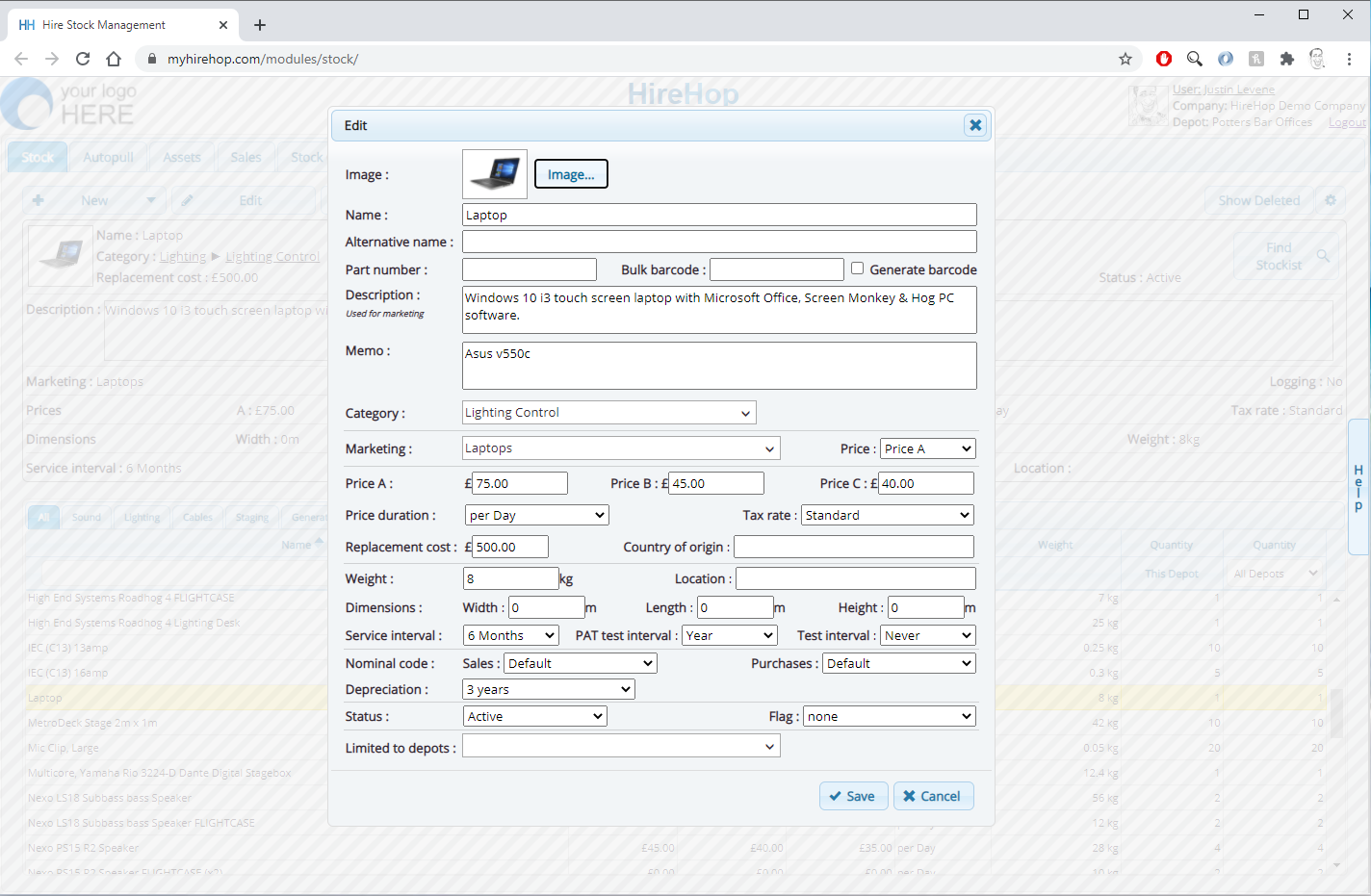Change the Depreciation dropdown value

coord(548,690)
